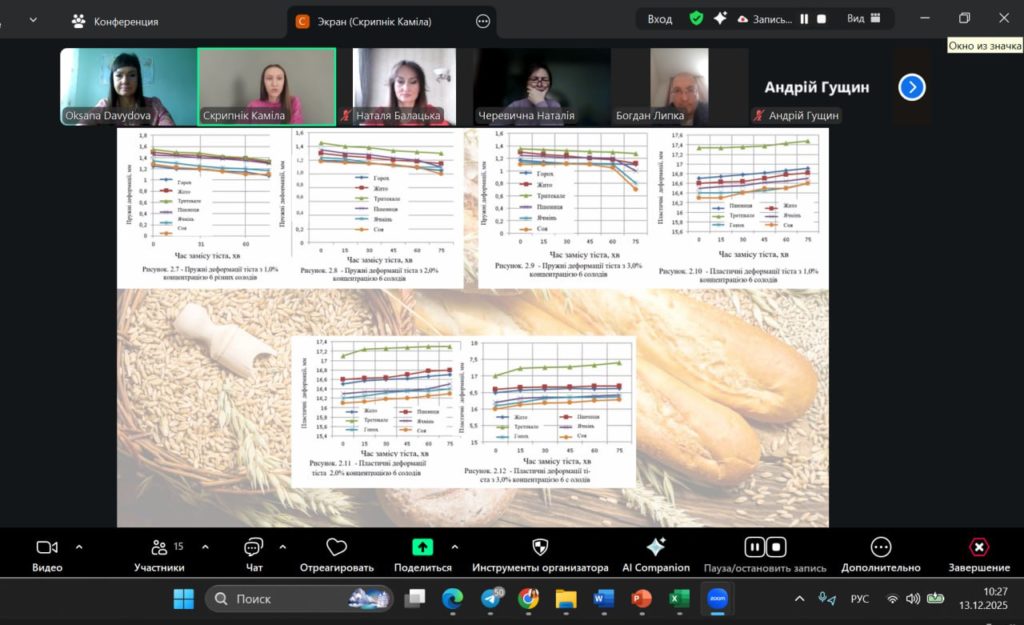
Task: Expand share options arrow next to Share
Action: (455, 547)
